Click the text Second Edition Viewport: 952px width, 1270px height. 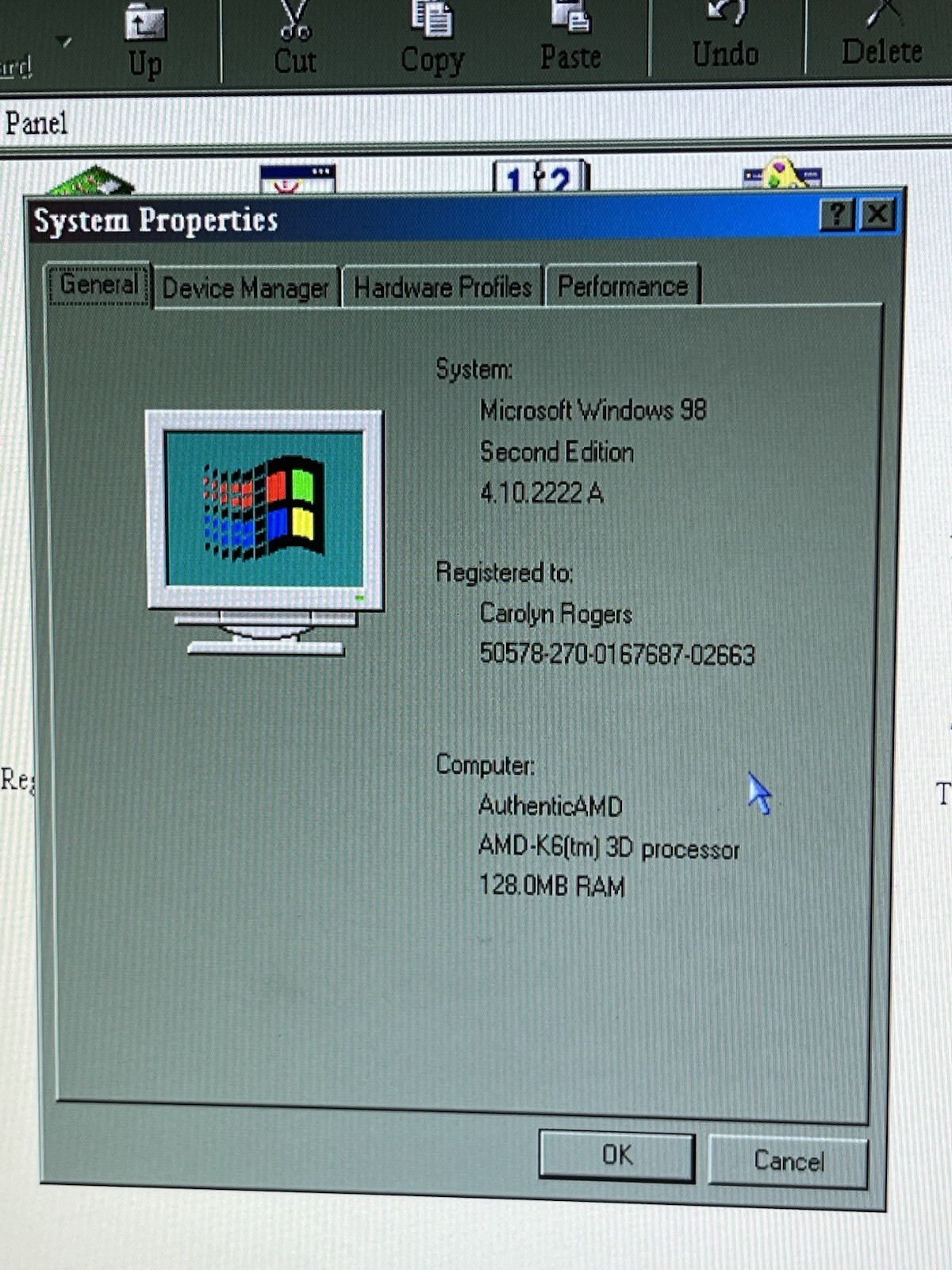click(x=557, y=452)
